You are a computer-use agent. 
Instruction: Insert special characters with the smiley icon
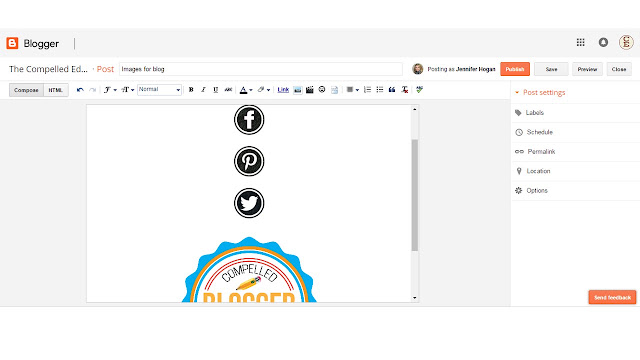pos(322,90)
